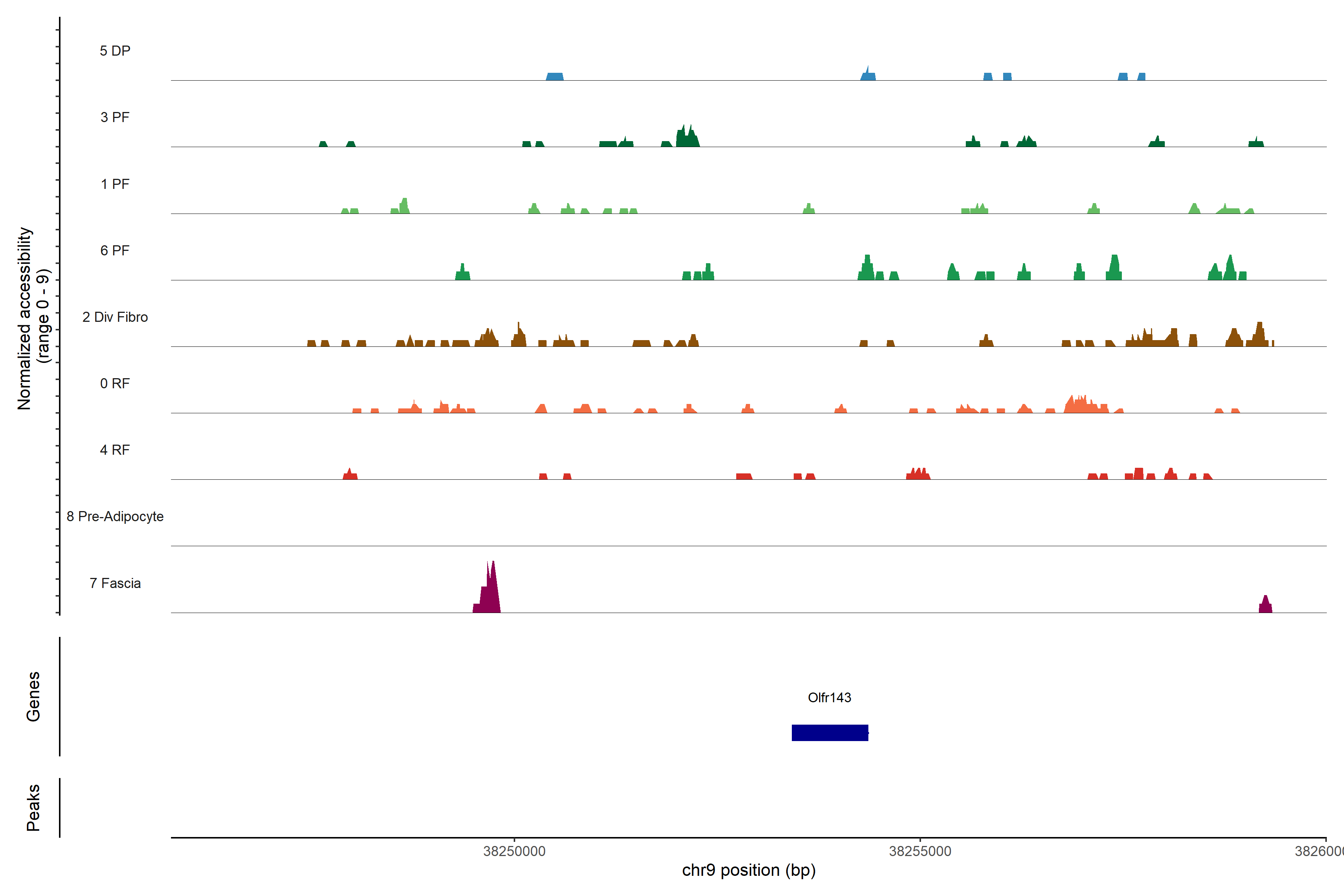Click the 38250000 axis tick label
This screenshot has height=896, width=1344.
pyautogui.click(x=514, y=851)
